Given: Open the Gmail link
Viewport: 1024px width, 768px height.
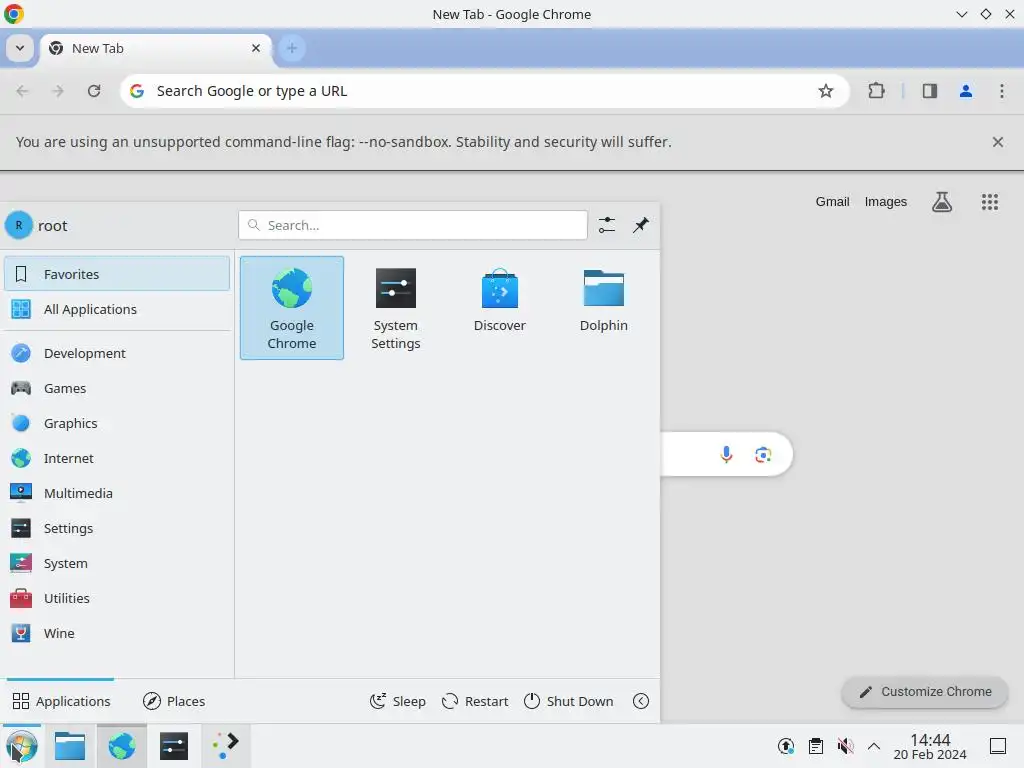Looking at the screenshot, I should (x=832, y=202).
